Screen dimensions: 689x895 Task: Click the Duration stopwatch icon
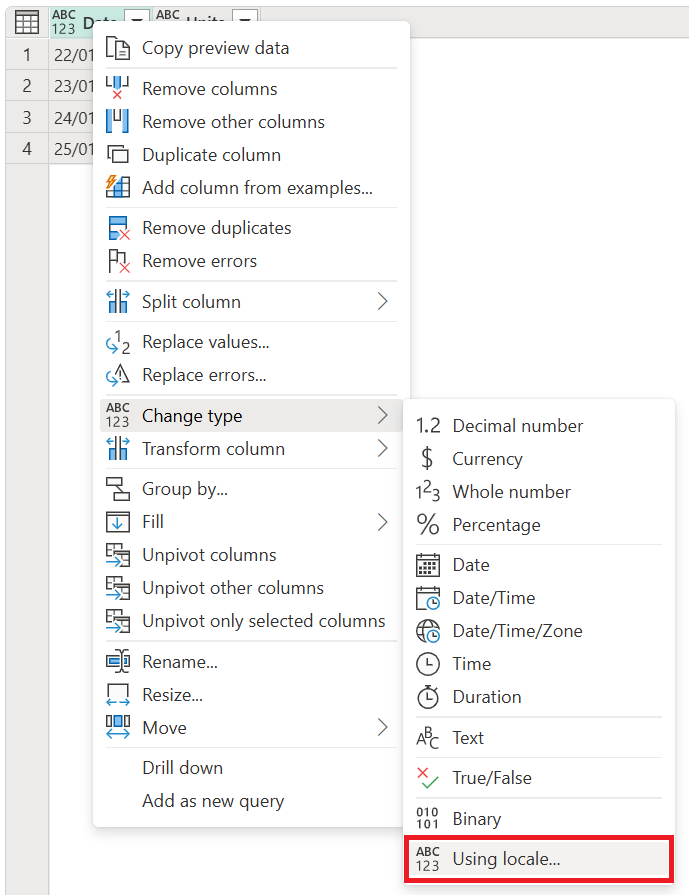428,696
